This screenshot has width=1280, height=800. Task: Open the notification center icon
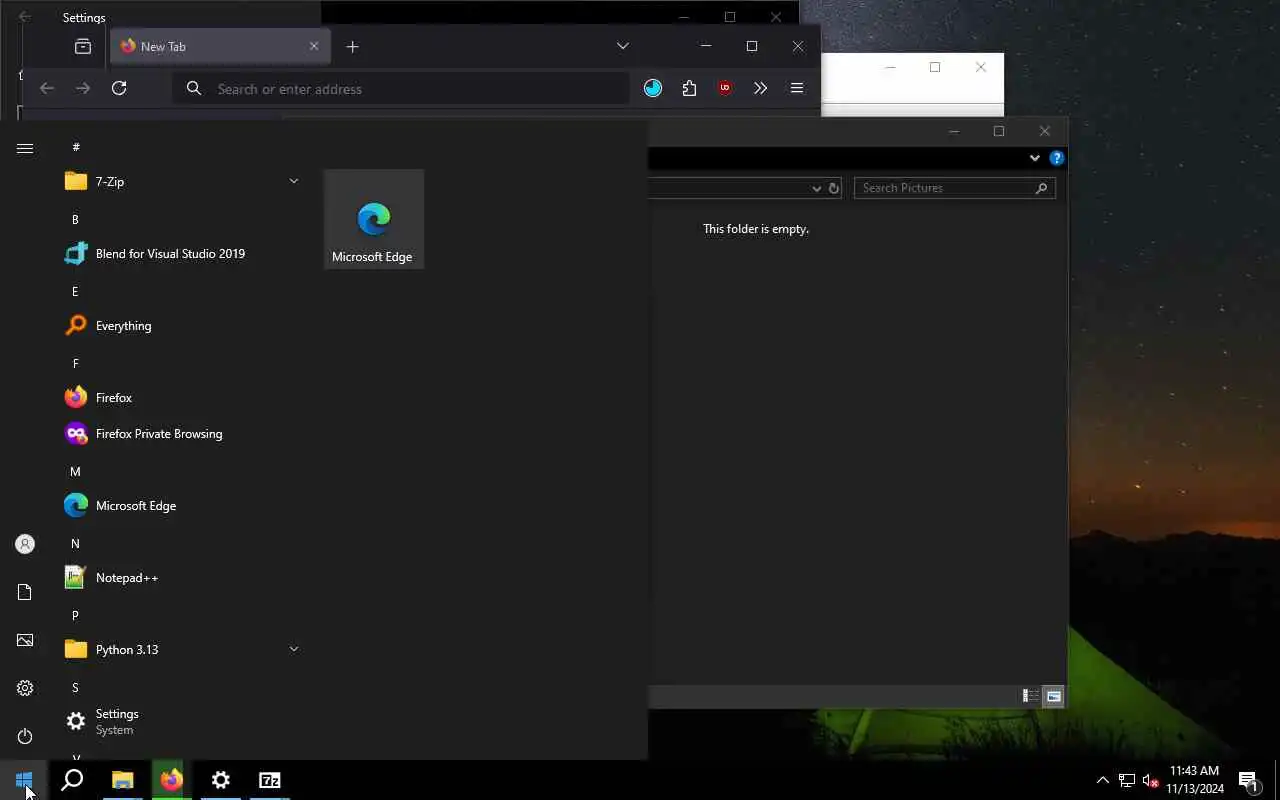pyautogui.click(x=1248, y=780)
